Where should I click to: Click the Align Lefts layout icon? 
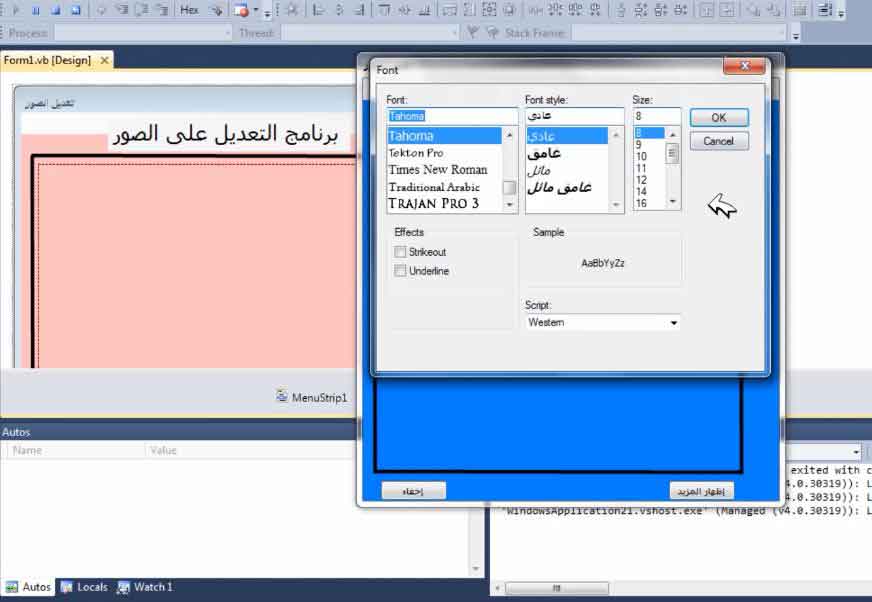click(x=318, y=10)
